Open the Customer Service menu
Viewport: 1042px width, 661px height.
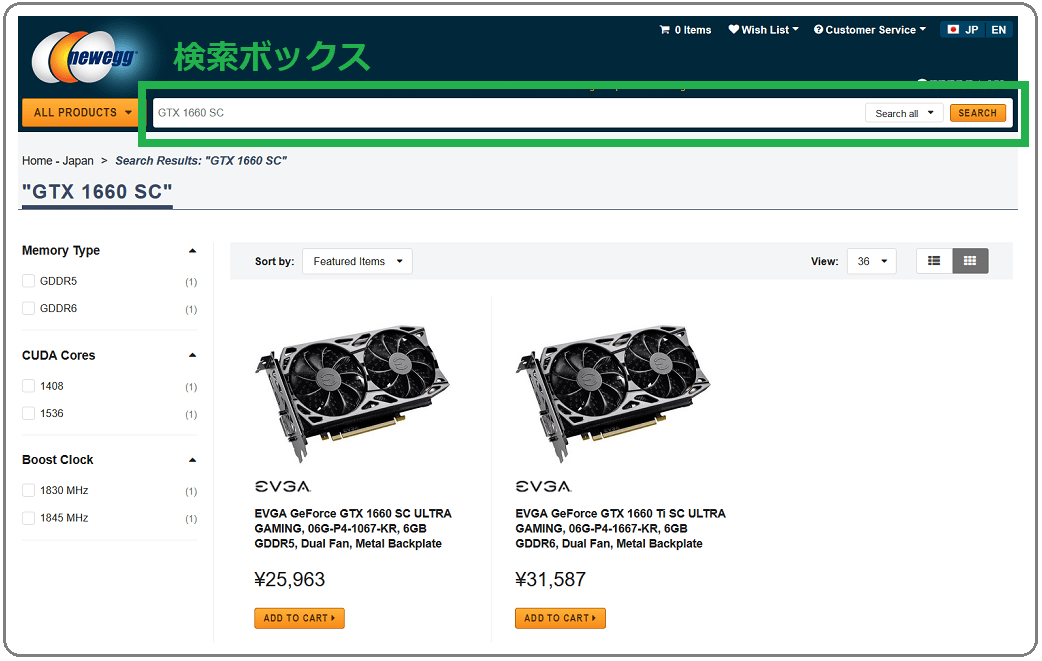(870, 30)
